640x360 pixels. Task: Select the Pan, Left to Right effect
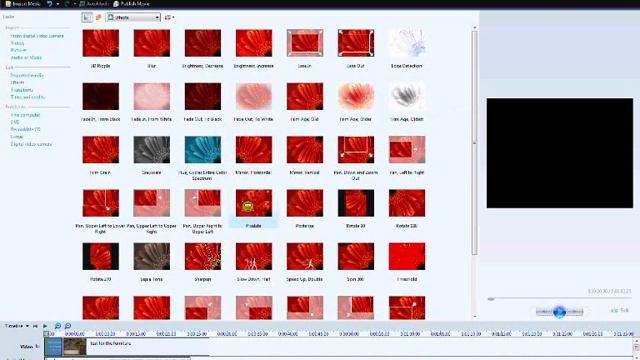407,150
